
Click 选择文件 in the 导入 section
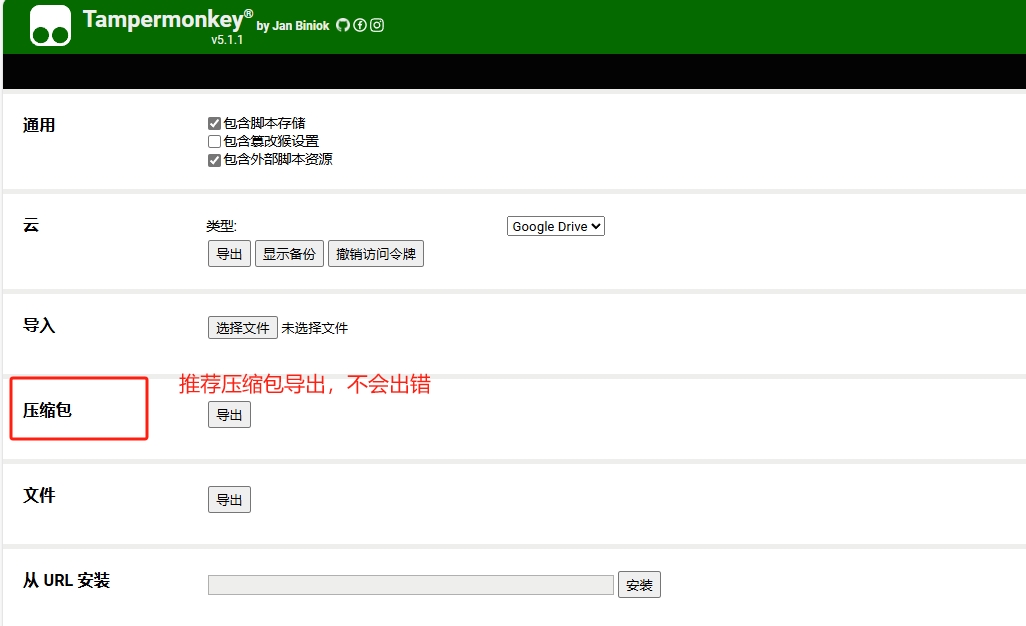(x=244, y=327)
